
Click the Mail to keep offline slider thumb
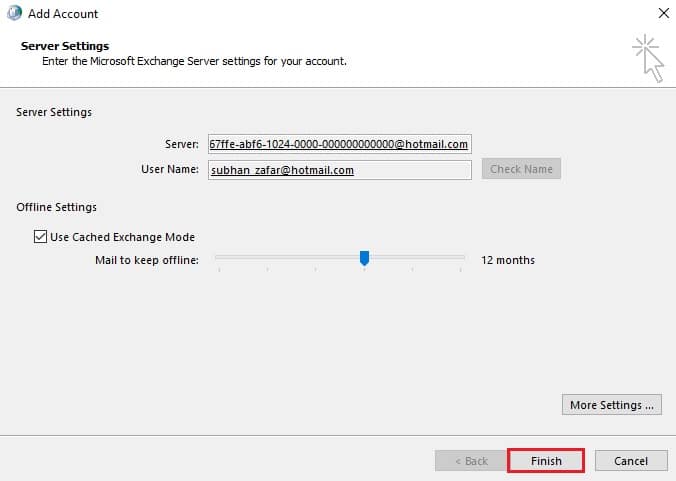(x=364, y=258)
